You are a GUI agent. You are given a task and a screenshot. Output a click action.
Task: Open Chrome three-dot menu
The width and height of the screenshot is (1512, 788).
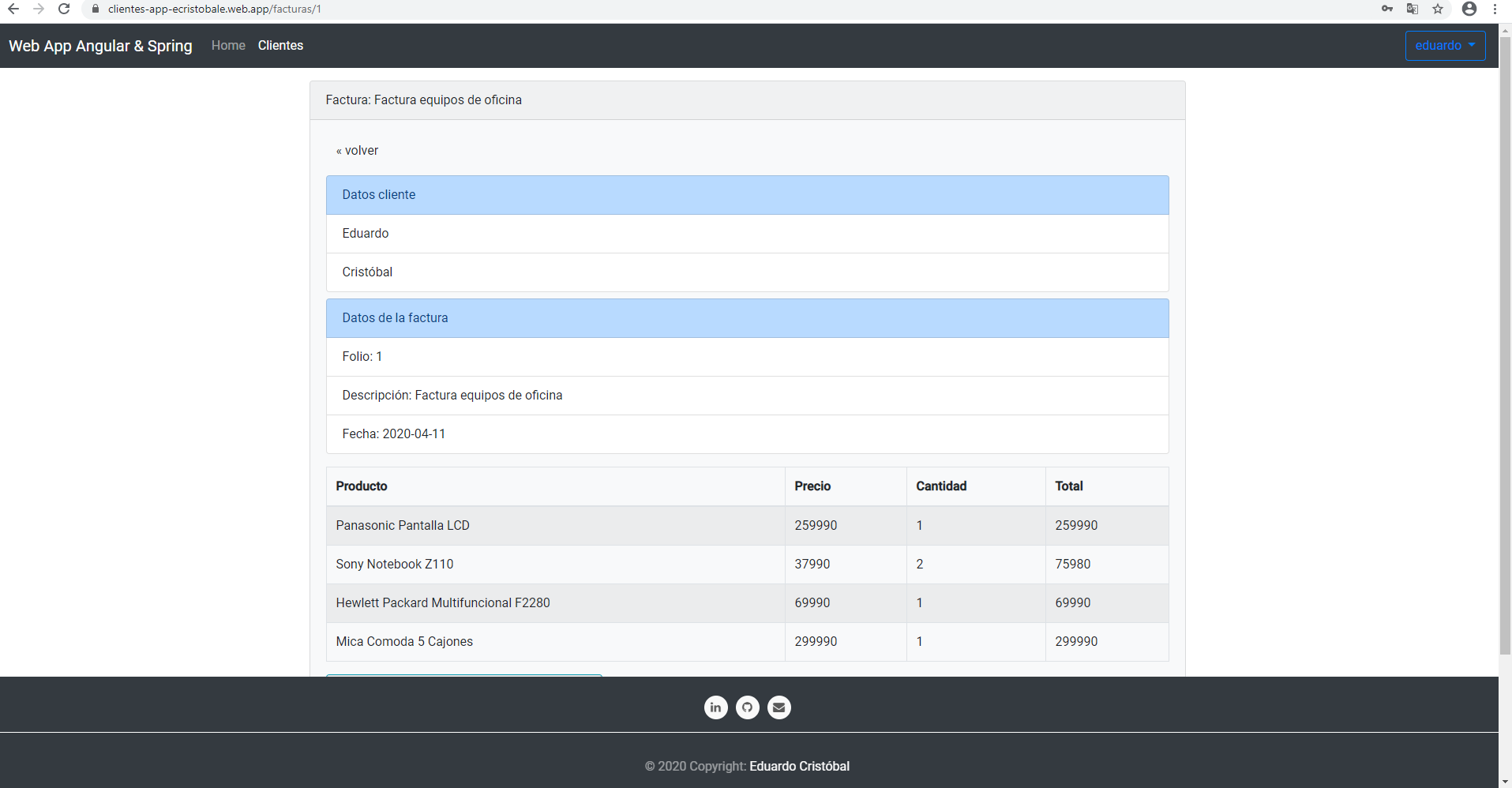coord(1495,9)
